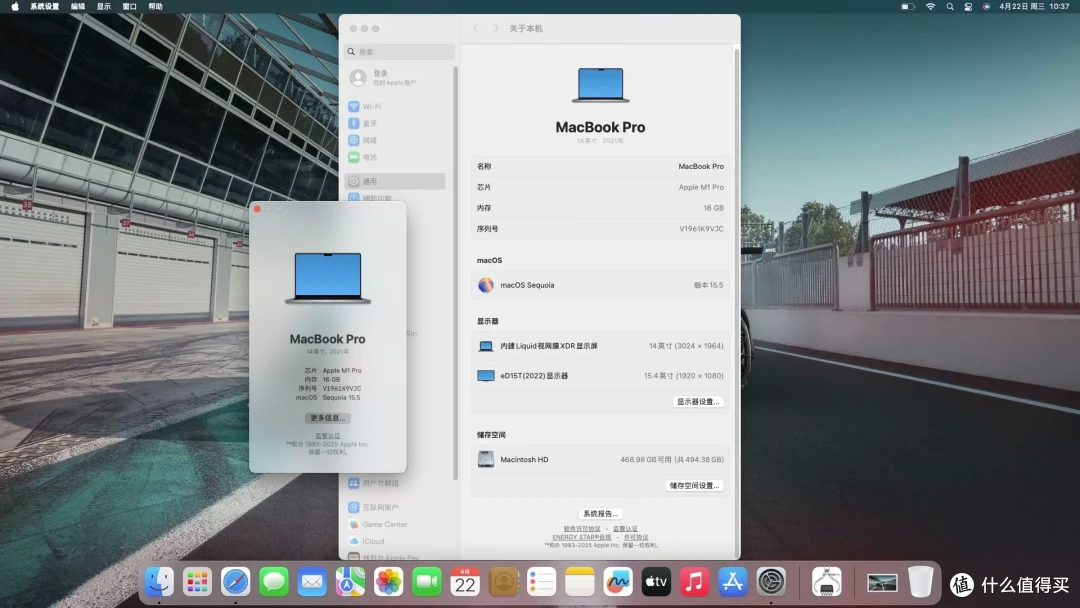
Task: Click the battery status icon in menu bar
Action: [x=908, y=6]
